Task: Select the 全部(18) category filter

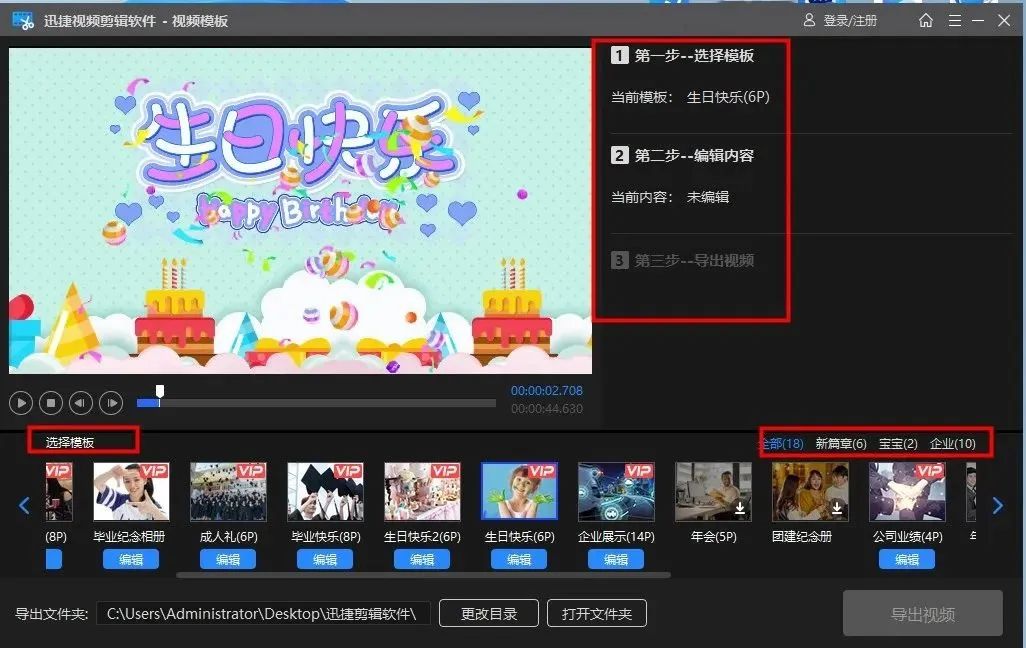Action: (786, 443)
